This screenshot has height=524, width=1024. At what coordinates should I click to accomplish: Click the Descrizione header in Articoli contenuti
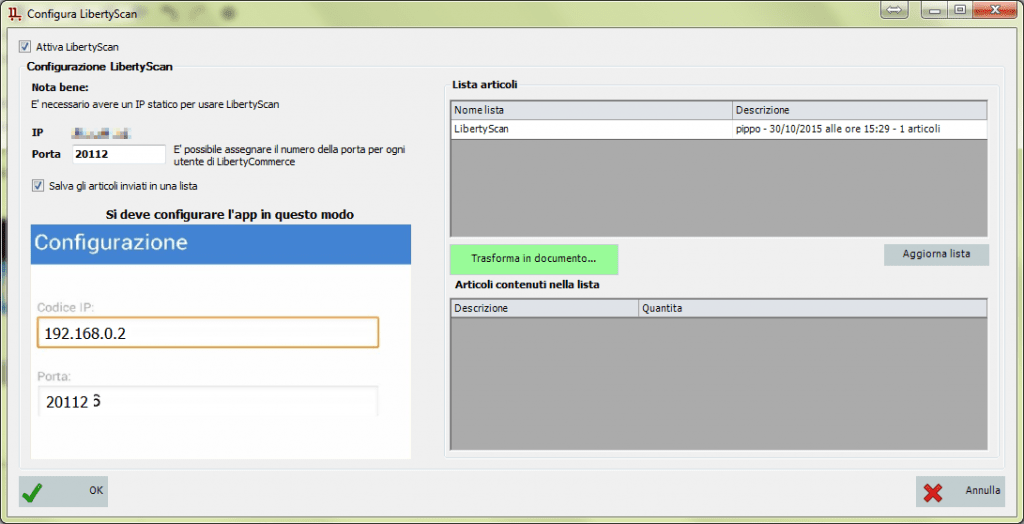[x=544, y=308]
